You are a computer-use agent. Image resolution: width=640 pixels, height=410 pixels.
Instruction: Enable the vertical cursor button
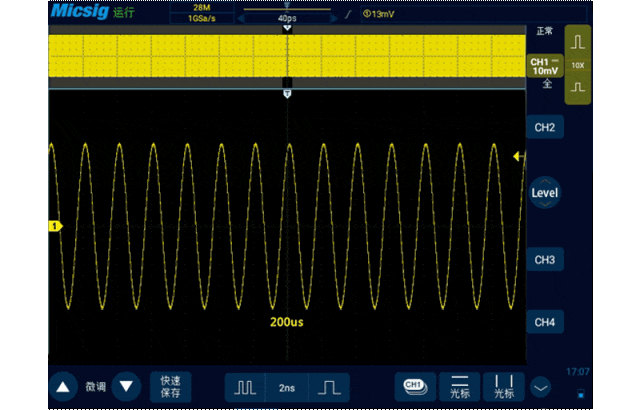click(504, 387)
